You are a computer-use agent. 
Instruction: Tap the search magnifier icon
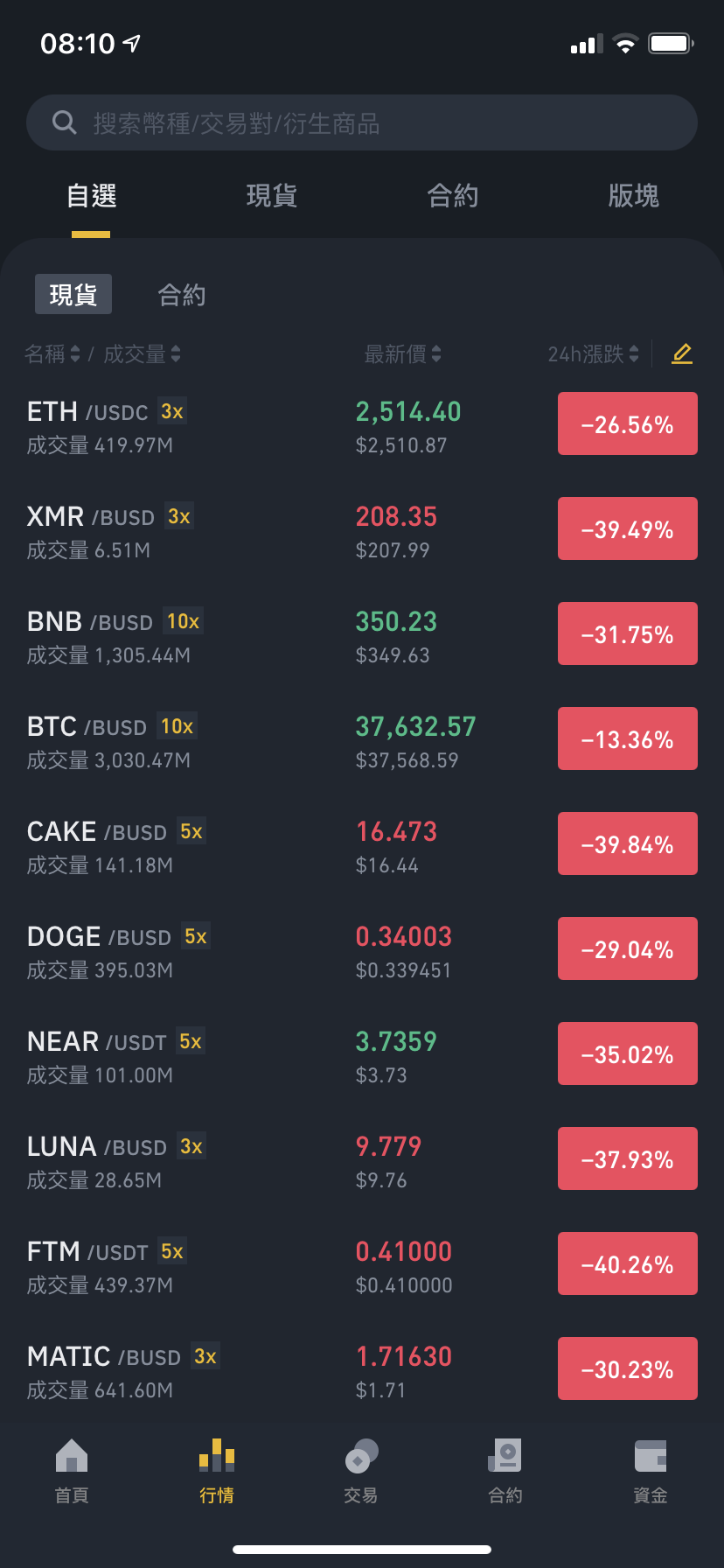coord(65,122)
